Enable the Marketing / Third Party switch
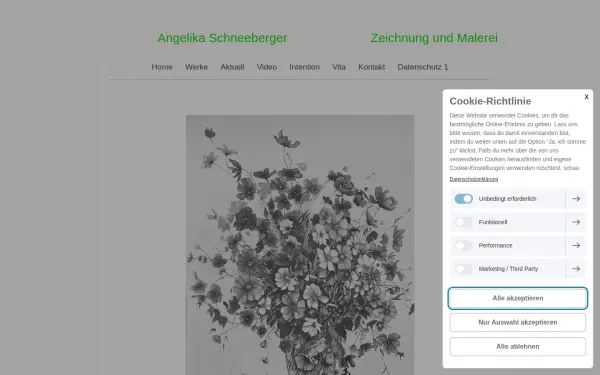 click(463, 269)
